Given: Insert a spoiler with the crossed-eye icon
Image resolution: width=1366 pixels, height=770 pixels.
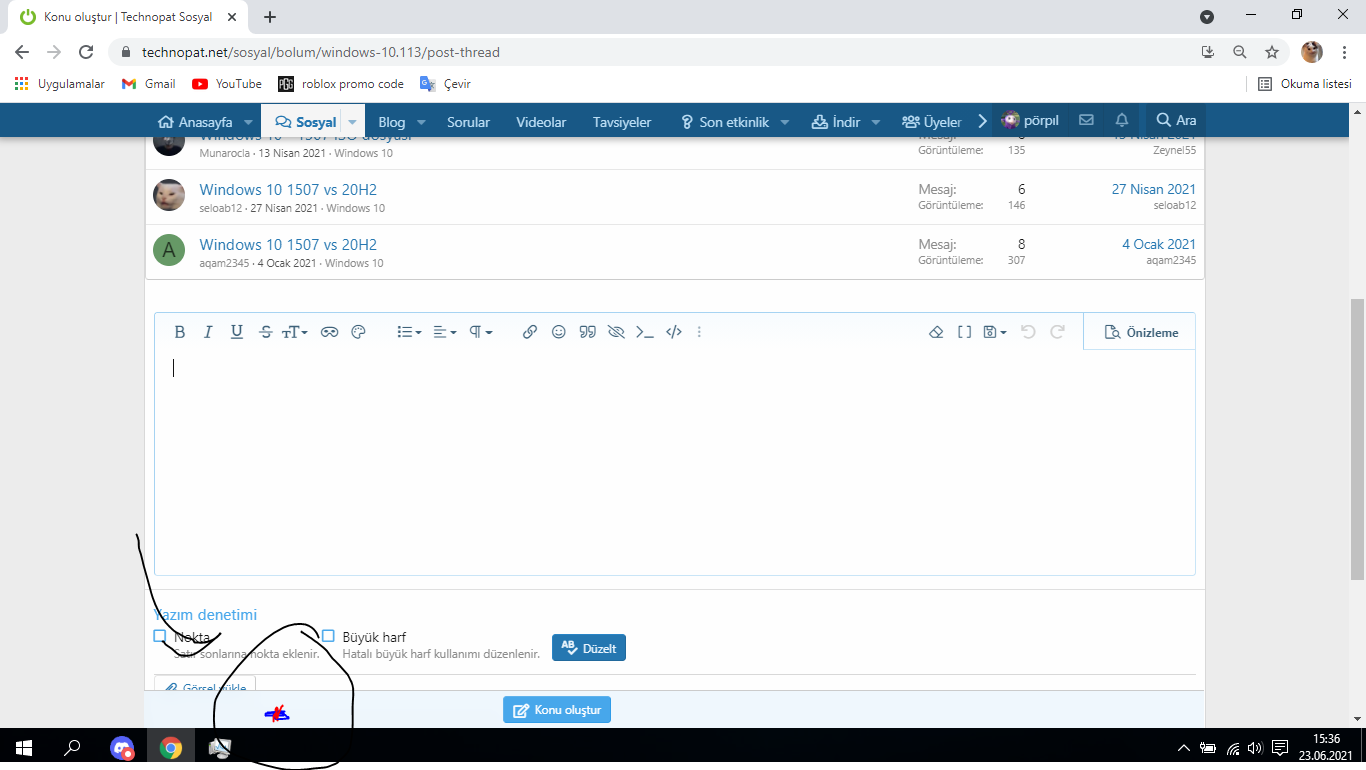Looking at the screenshot, I should click(616, 332).
